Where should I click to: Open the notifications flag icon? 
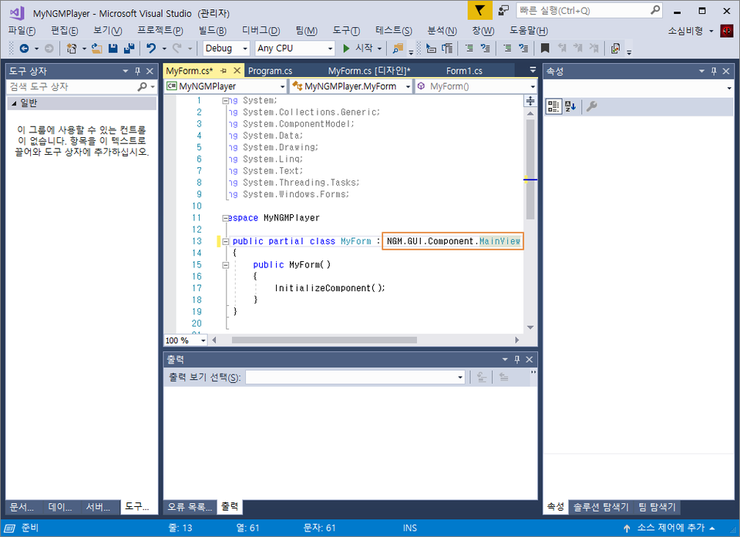479,10
